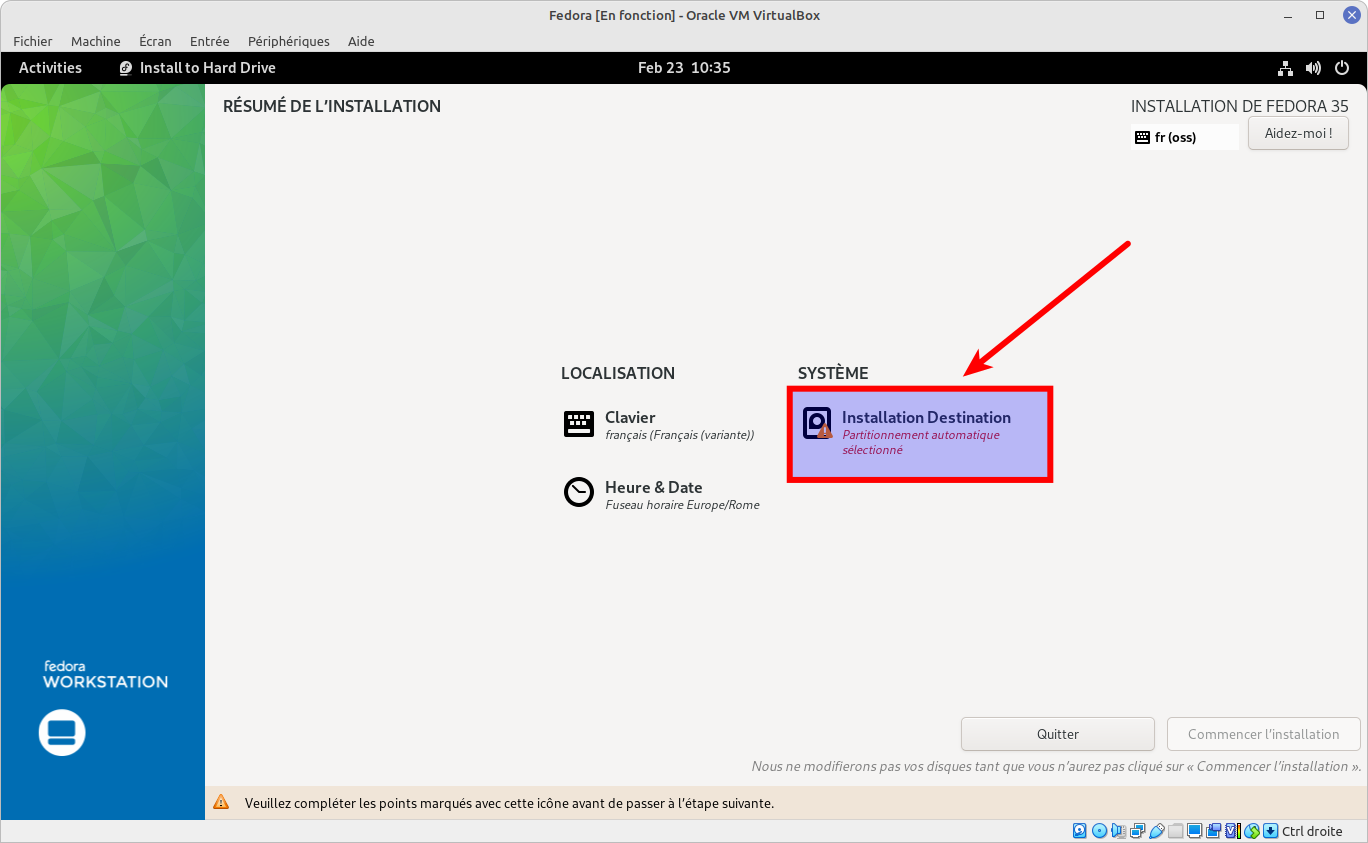The width and height of the screenshot is (1368, 843).
Task: Click Veuillez compléter les points warning message
Action: (x=509, y=803)
